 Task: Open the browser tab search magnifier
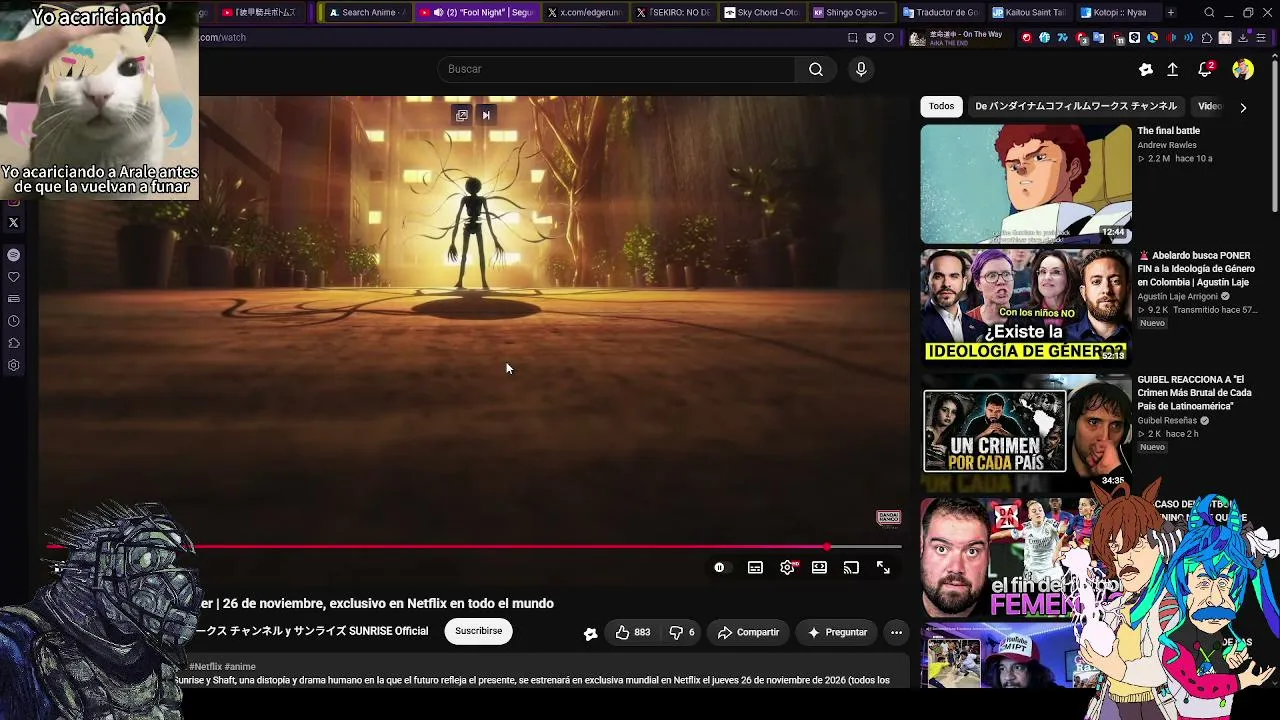[1209, 12]
